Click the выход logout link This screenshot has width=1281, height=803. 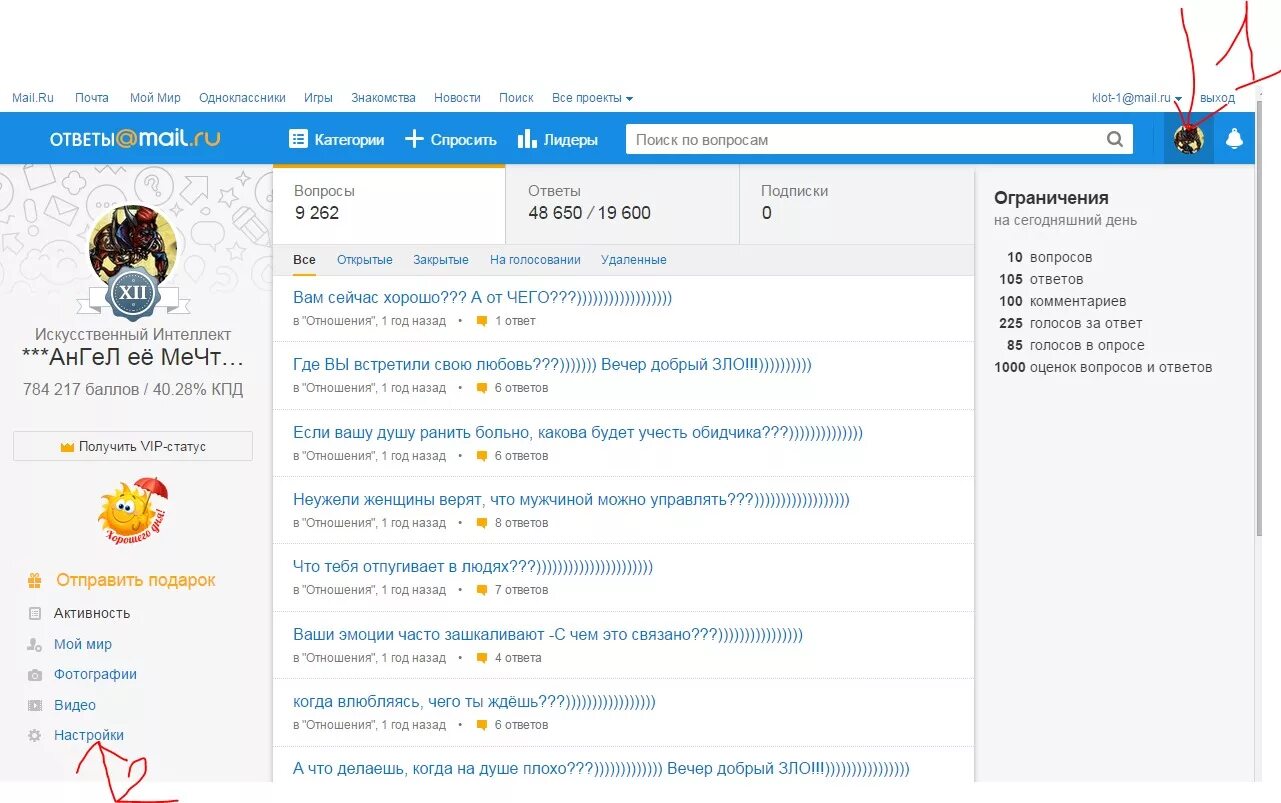tap(1217, 98)
